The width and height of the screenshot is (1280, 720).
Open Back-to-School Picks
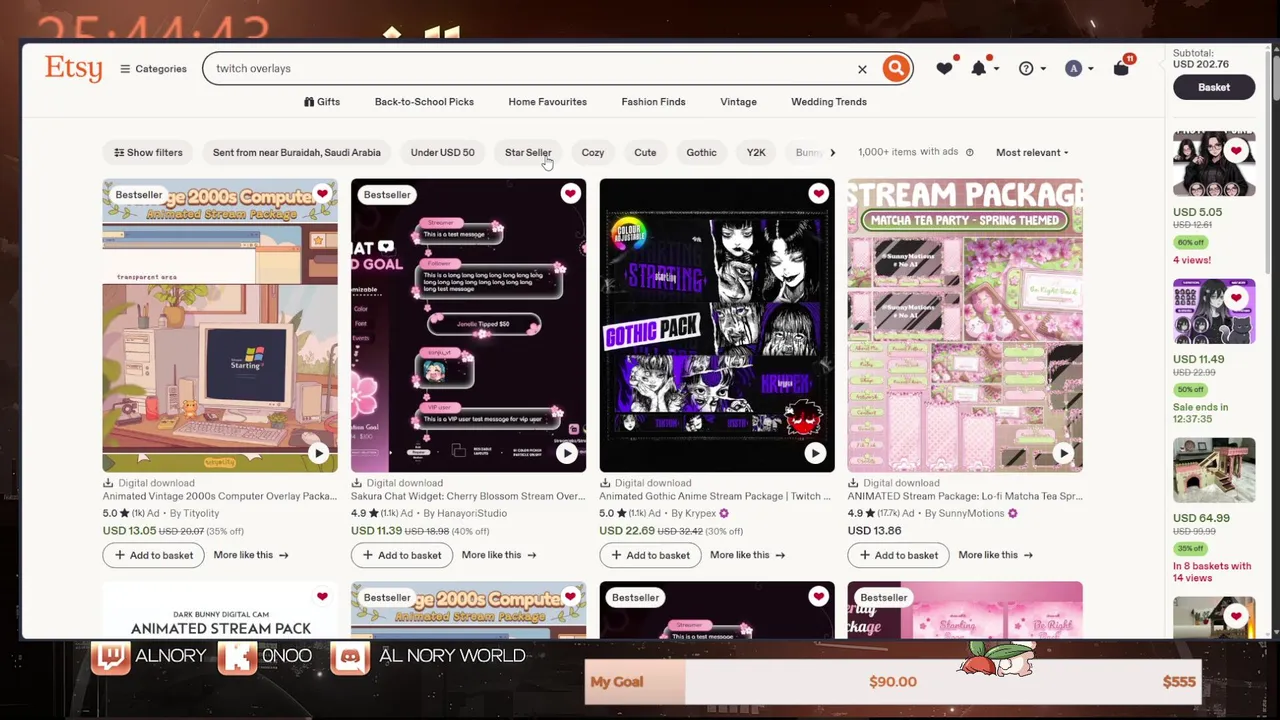coord(424,102)
